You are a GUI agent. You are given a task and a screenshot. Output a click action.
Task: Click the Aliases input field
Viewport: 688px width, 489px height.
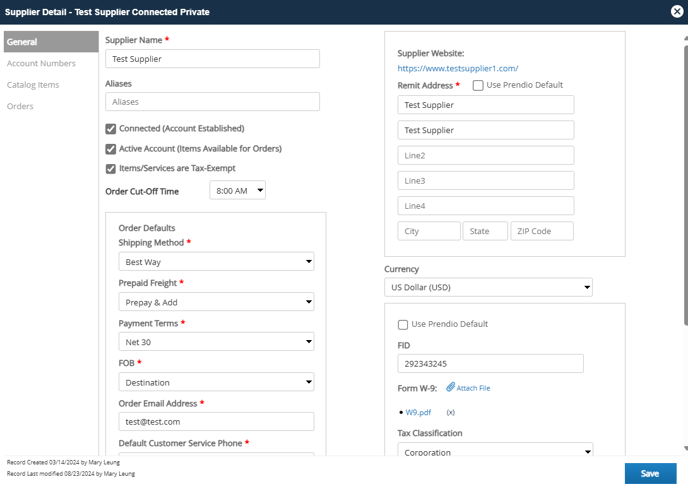[212, 101]
